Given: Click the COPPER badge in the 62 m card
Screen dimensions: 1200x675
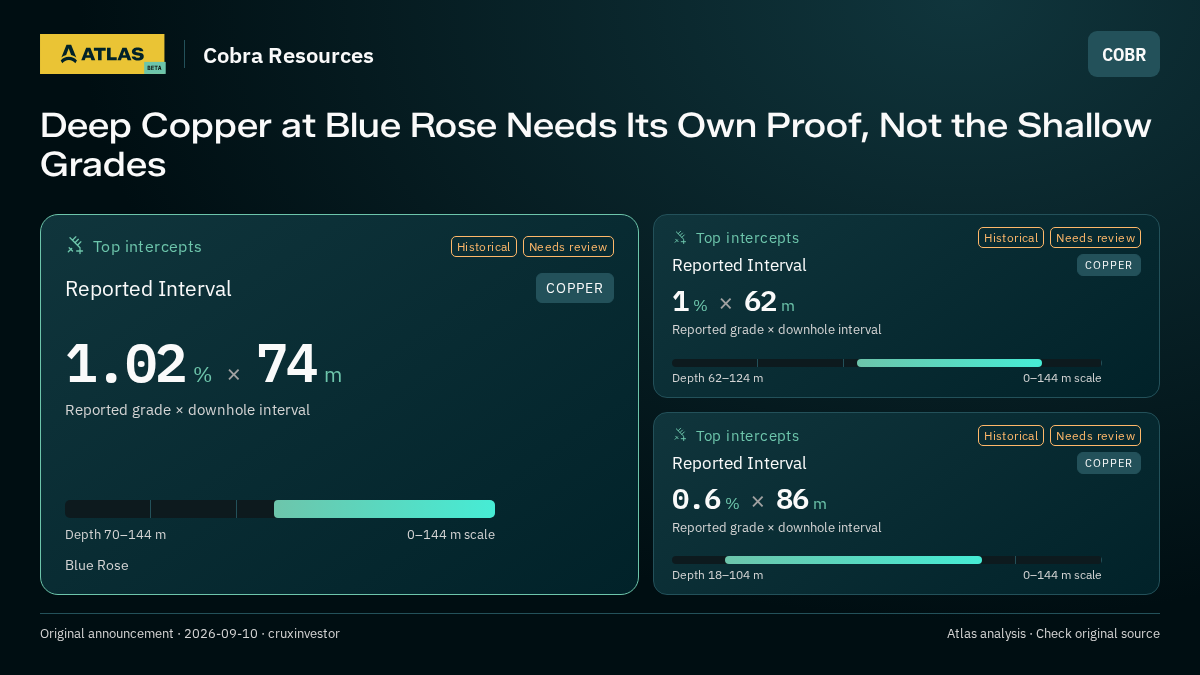Looking at the screenshot, I should [1109, 265].
